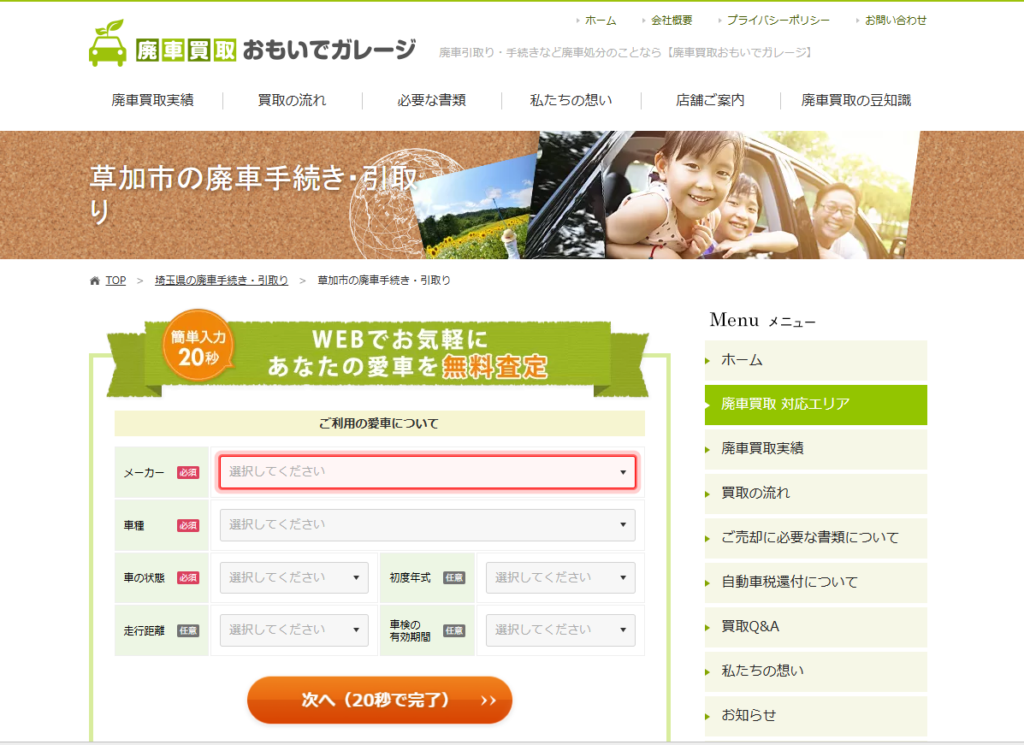Select the 初度年式 dropdown
This screenshot has height=745, width=1024.
(560, 578)
